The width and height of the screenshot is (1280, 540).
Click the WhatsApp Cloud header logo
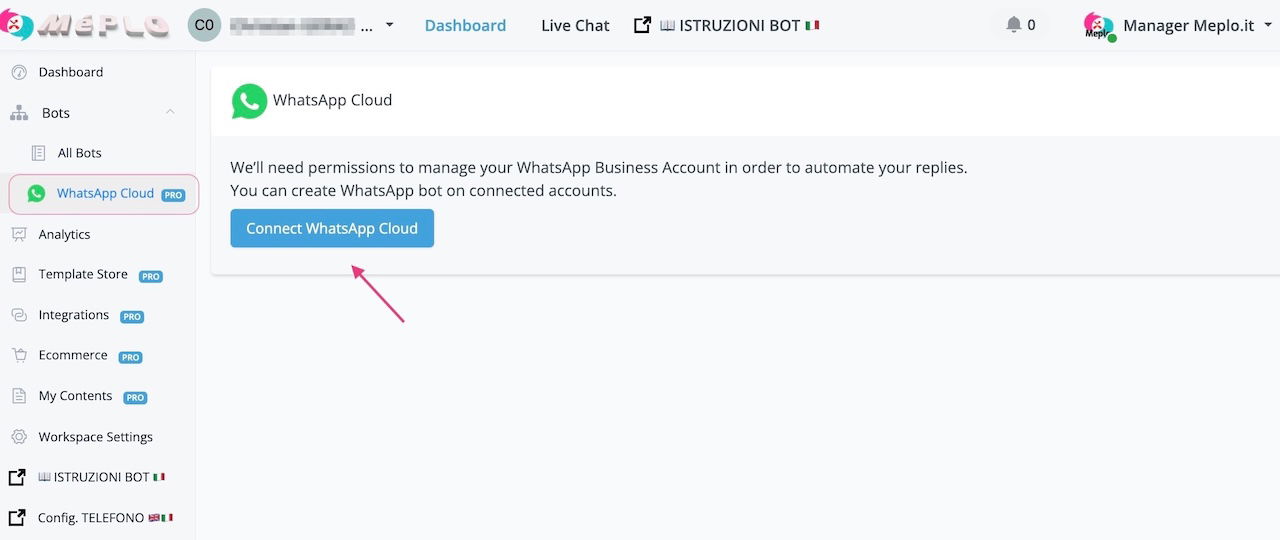tap(249, 101)
